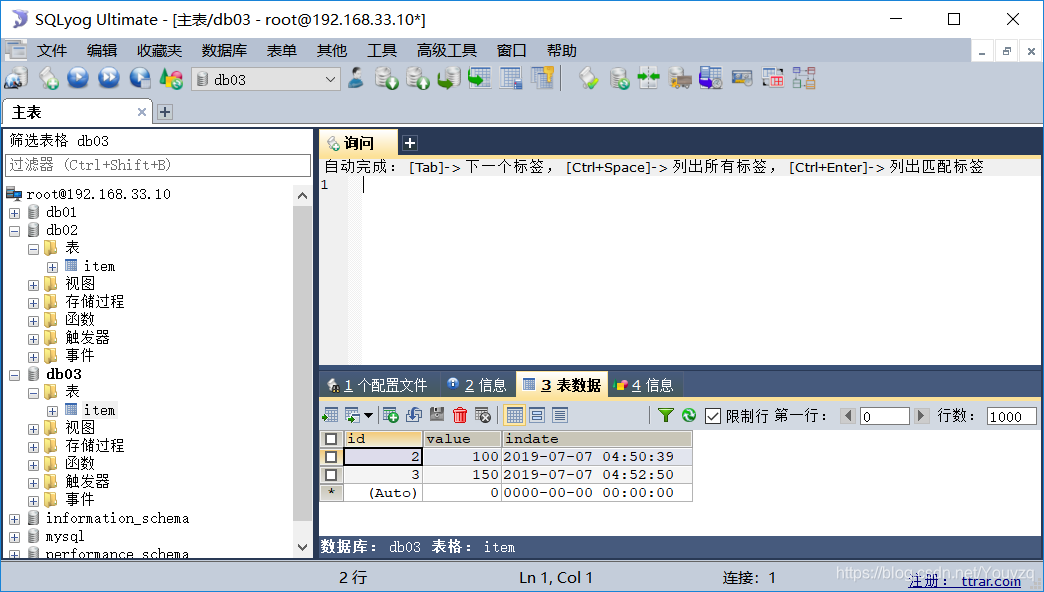Run the current query with Execute icon
The height and width of the screenshot is (592, 1044).
[x=78, y=79]
